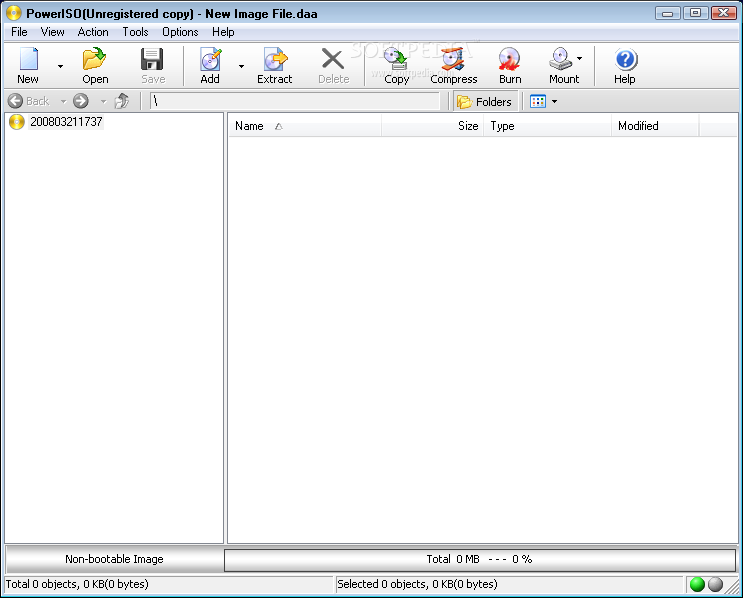Toggle the Folders pane button

pyautogui.click(x=484, y=101)
